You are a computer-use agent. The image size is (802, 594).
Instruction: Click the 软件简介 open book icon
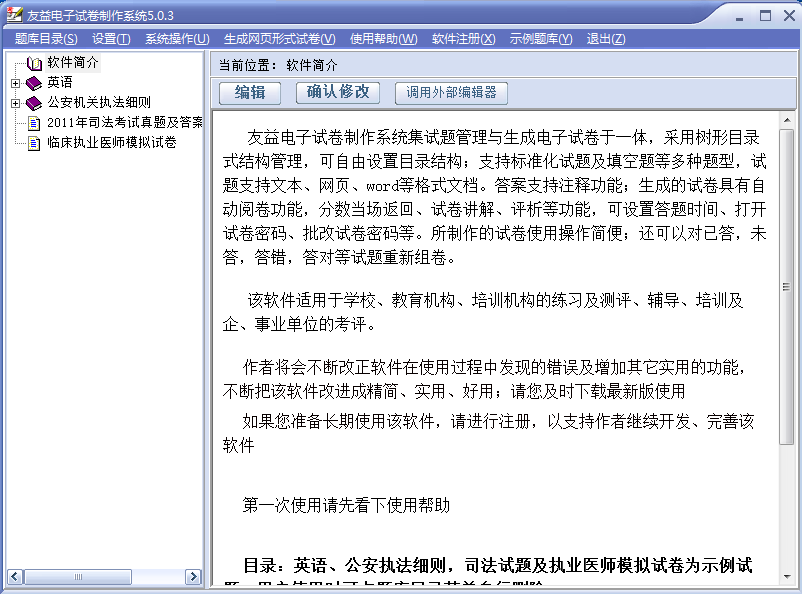click(34, 63)
